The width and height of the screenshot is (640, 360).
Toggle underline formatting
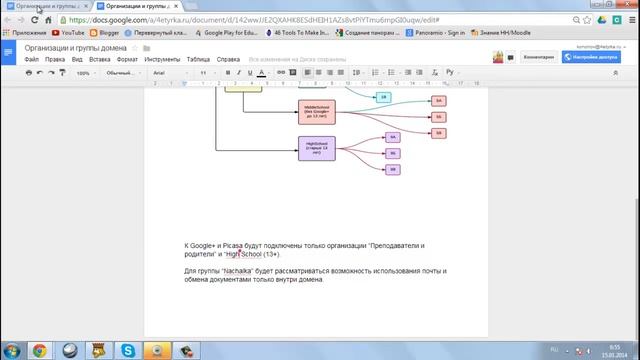tap(250, 73)
